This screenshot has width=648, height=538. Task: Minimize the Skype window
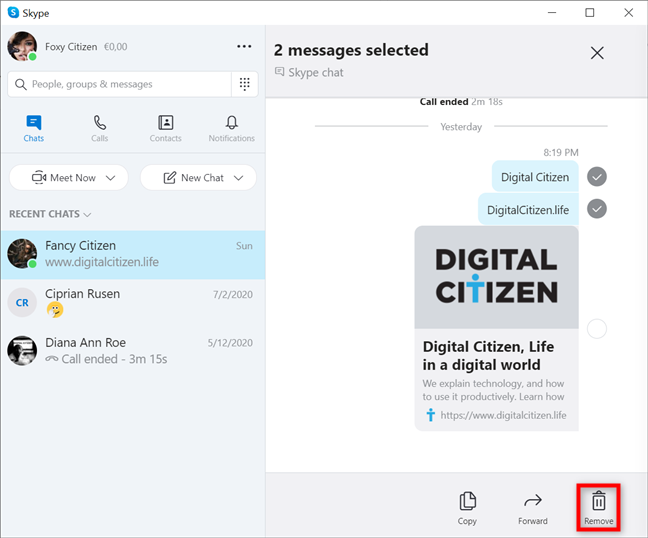[552, 13]
